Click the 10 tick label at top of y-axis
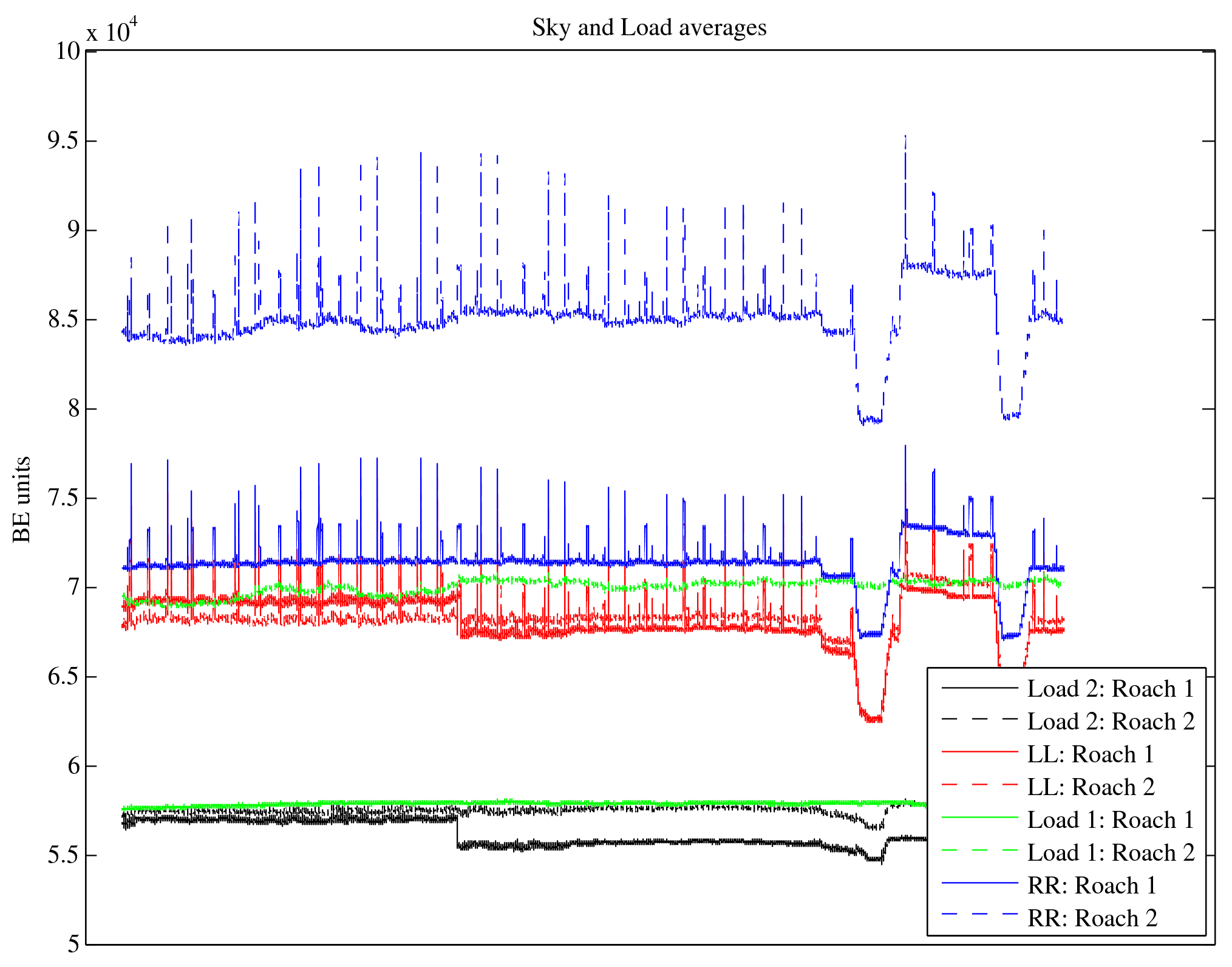This screenshot has width=1232, height=967. (x=68, y=52)
